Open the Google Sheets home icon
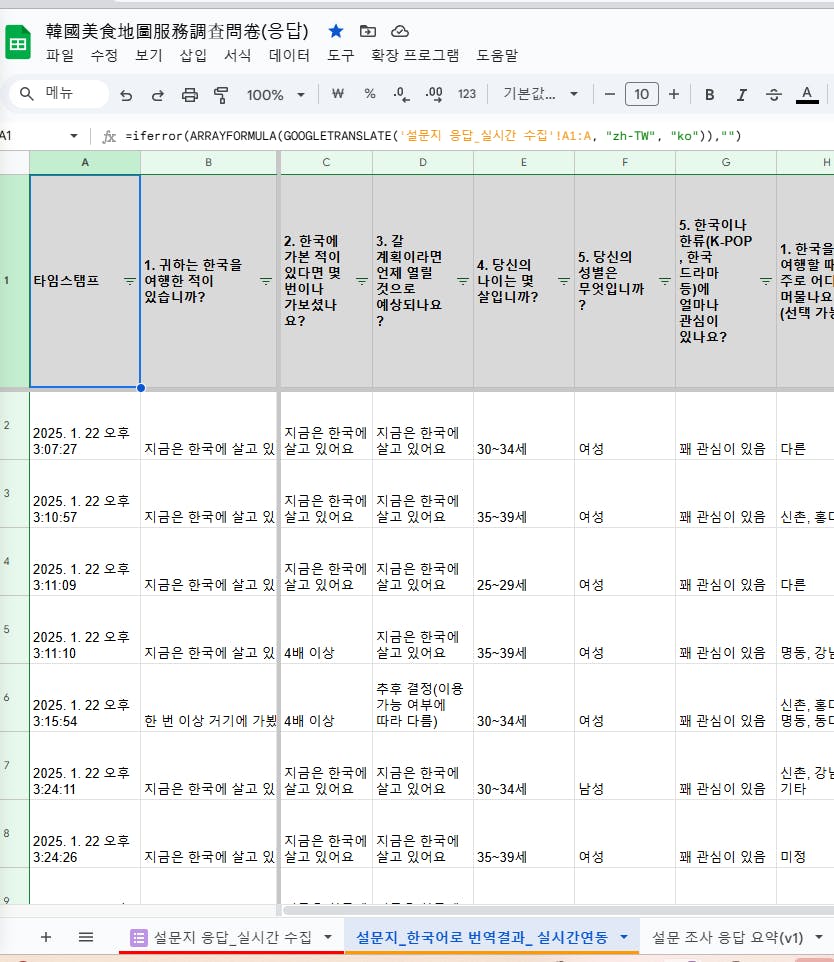The width and height of the screenshot is (834, 962). point(18,42)
